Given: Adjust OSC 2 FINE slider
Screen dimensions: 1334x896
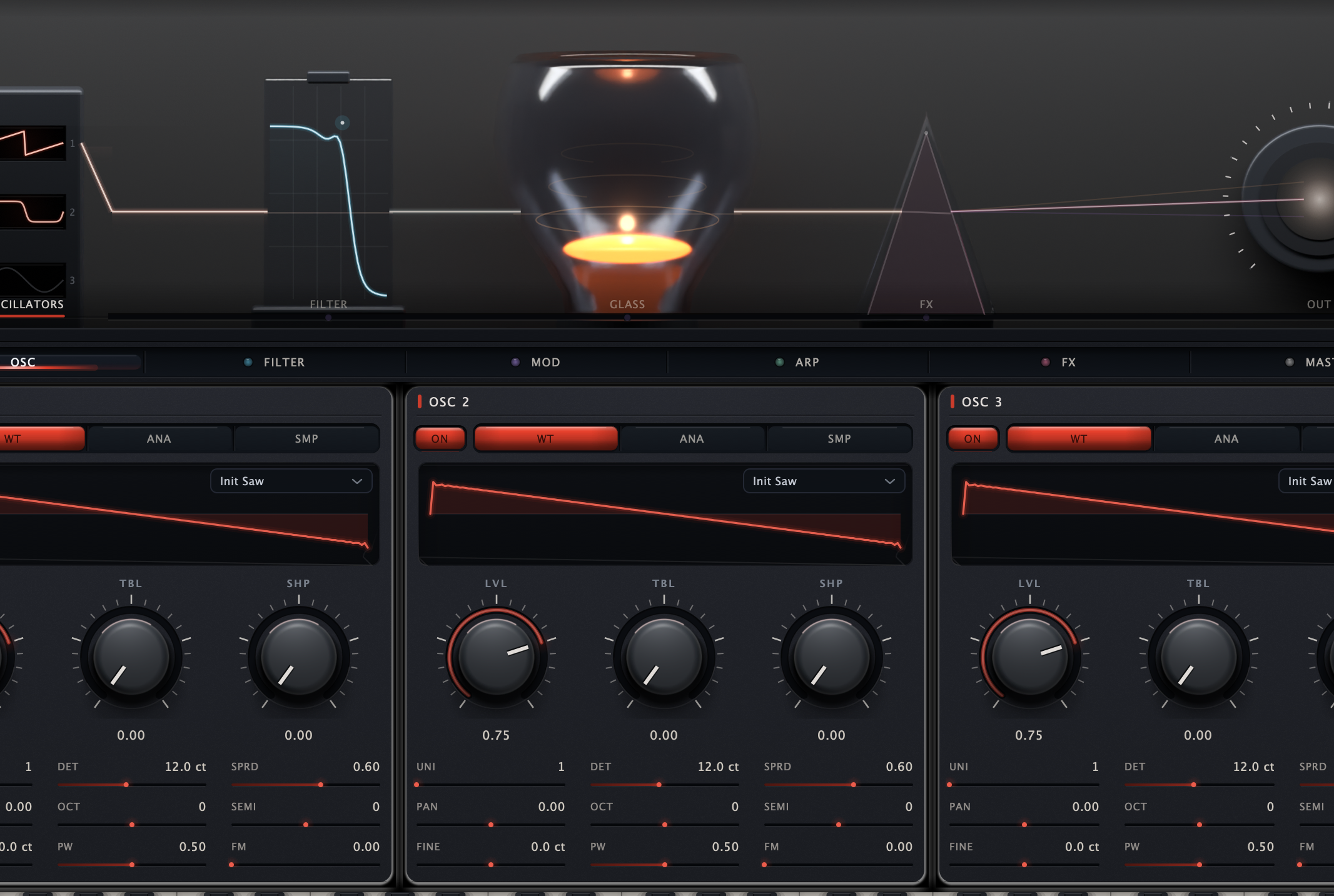Looking at the screenshot, I should click(x=490, y=864).
